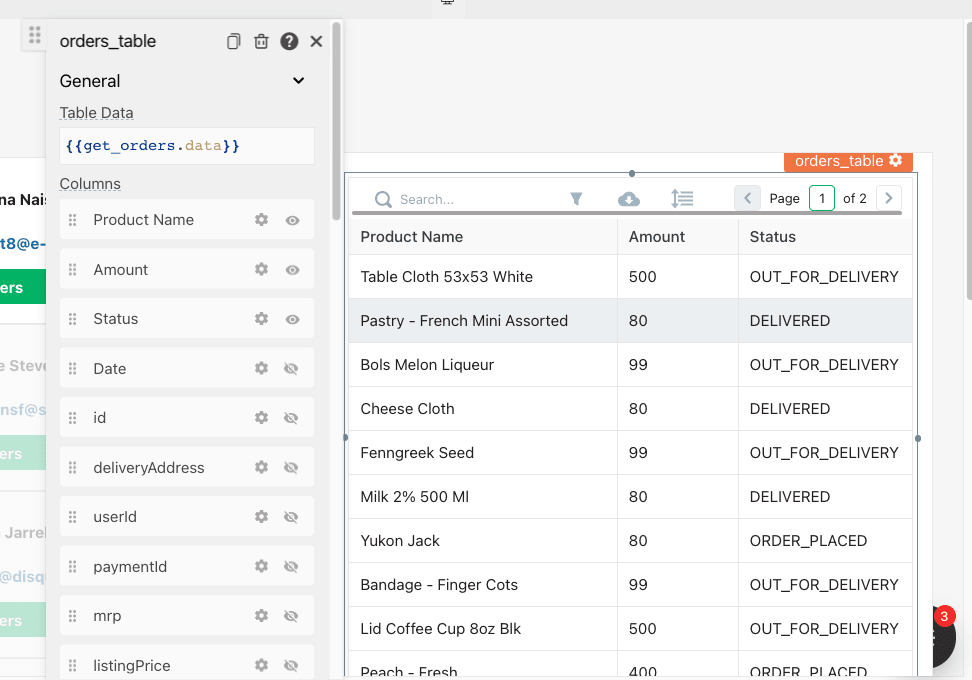Download table data with the cloud icon
The width and height of the screenshot is (972, 680).
click(629, 199)
